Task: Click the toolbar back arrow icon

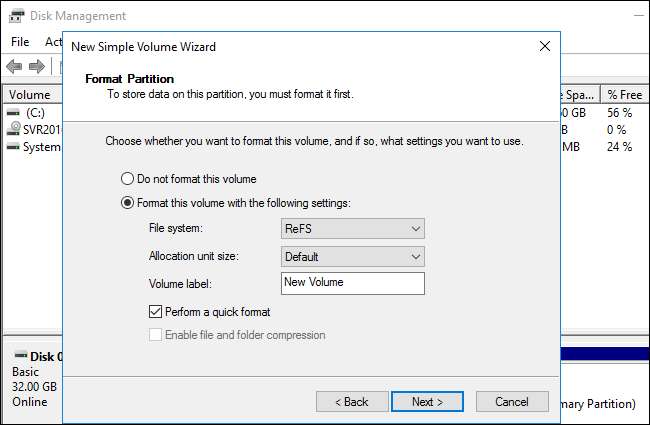Action: [x=14, y=66]
